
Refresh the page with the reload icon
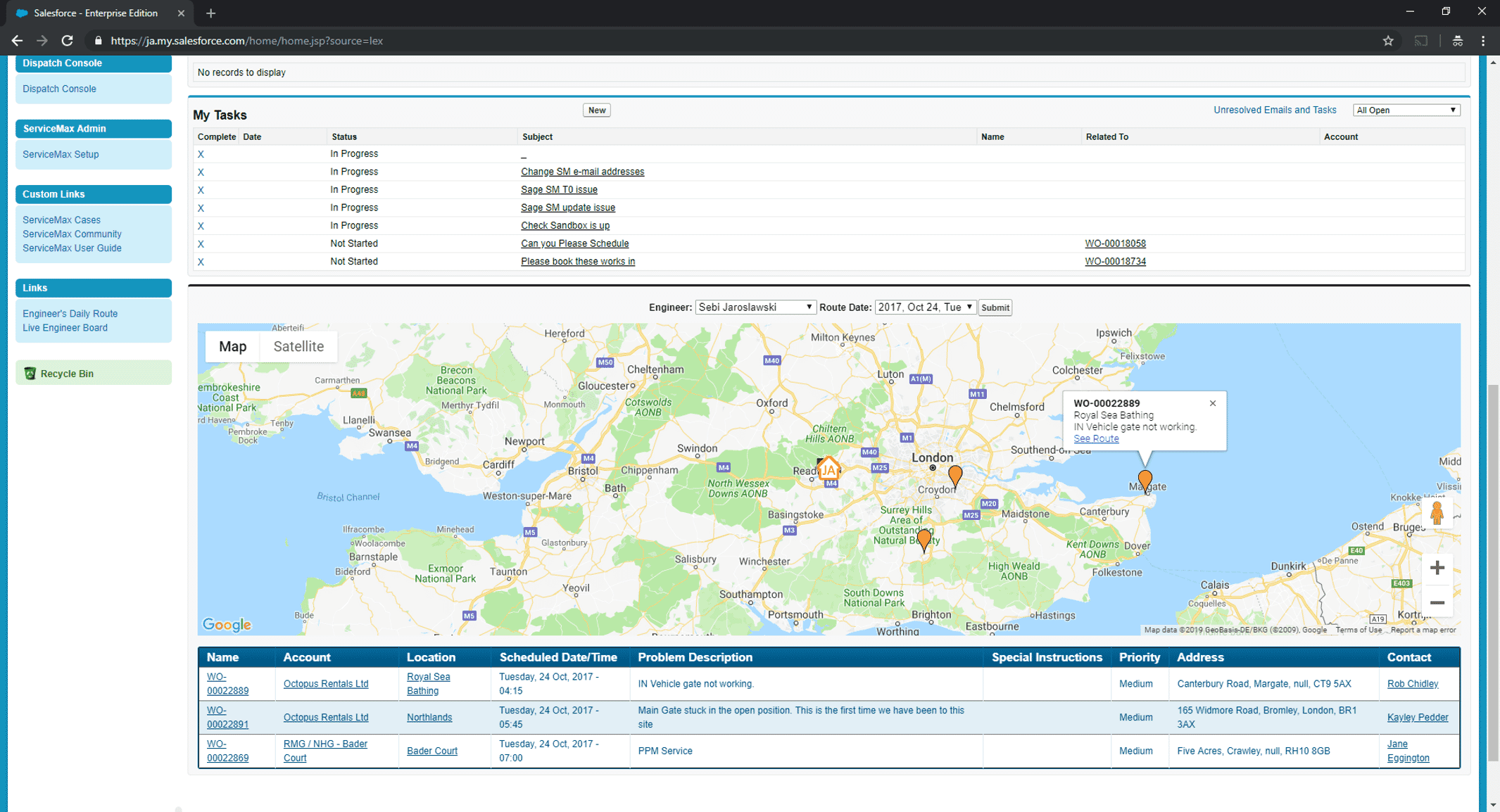(x=67, y=40)
